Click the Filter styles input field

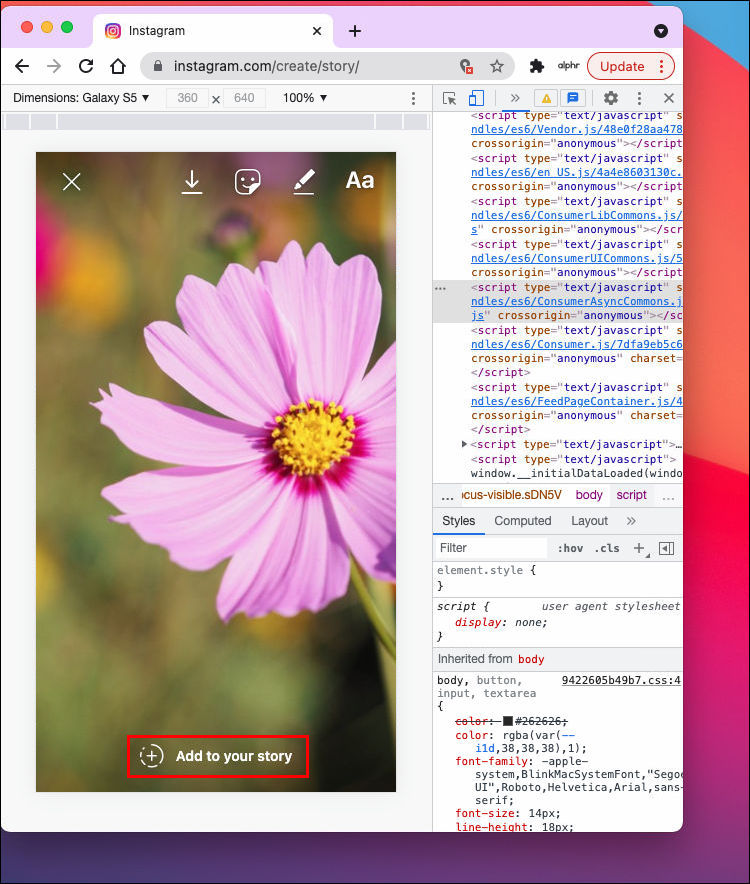pos(492,548)
